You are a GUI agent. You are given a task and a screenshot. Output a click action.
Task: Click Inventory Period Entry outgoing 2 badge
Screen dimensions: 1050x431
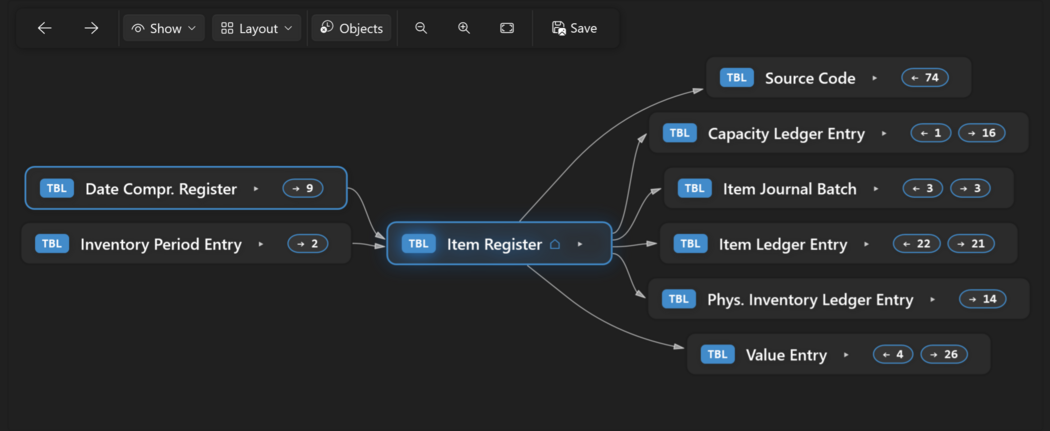coord(308,244)
